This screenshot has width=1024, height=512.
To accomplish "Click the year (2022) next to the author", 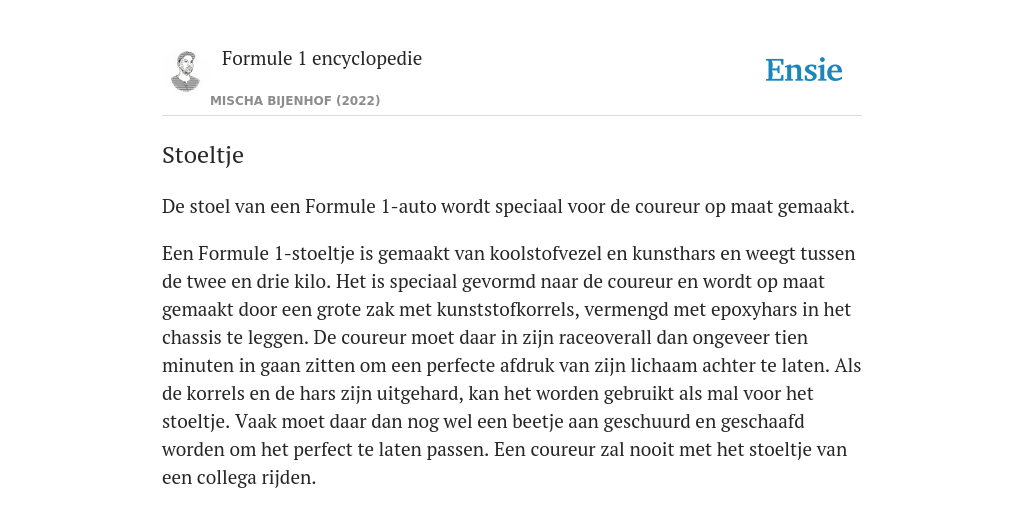I will pyautogui.click(x=358, y=101).
